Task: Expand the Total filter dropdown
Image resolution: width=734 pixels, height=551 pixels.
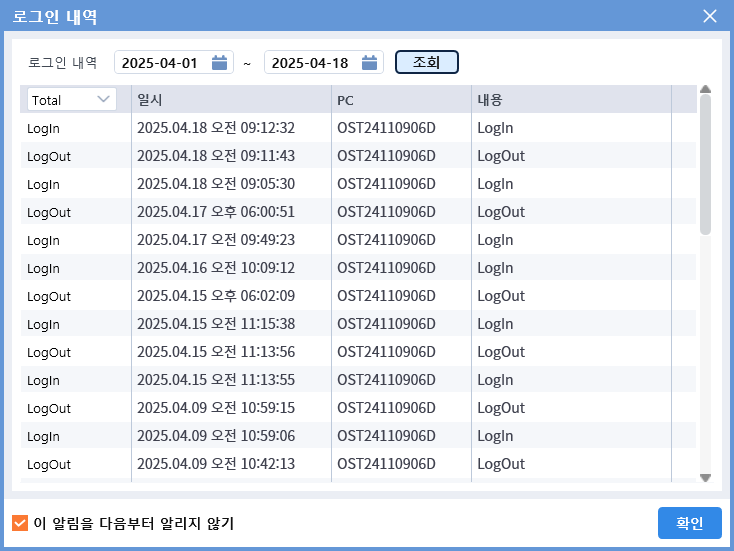Action: pyautogui.click(x=73, y=100)
